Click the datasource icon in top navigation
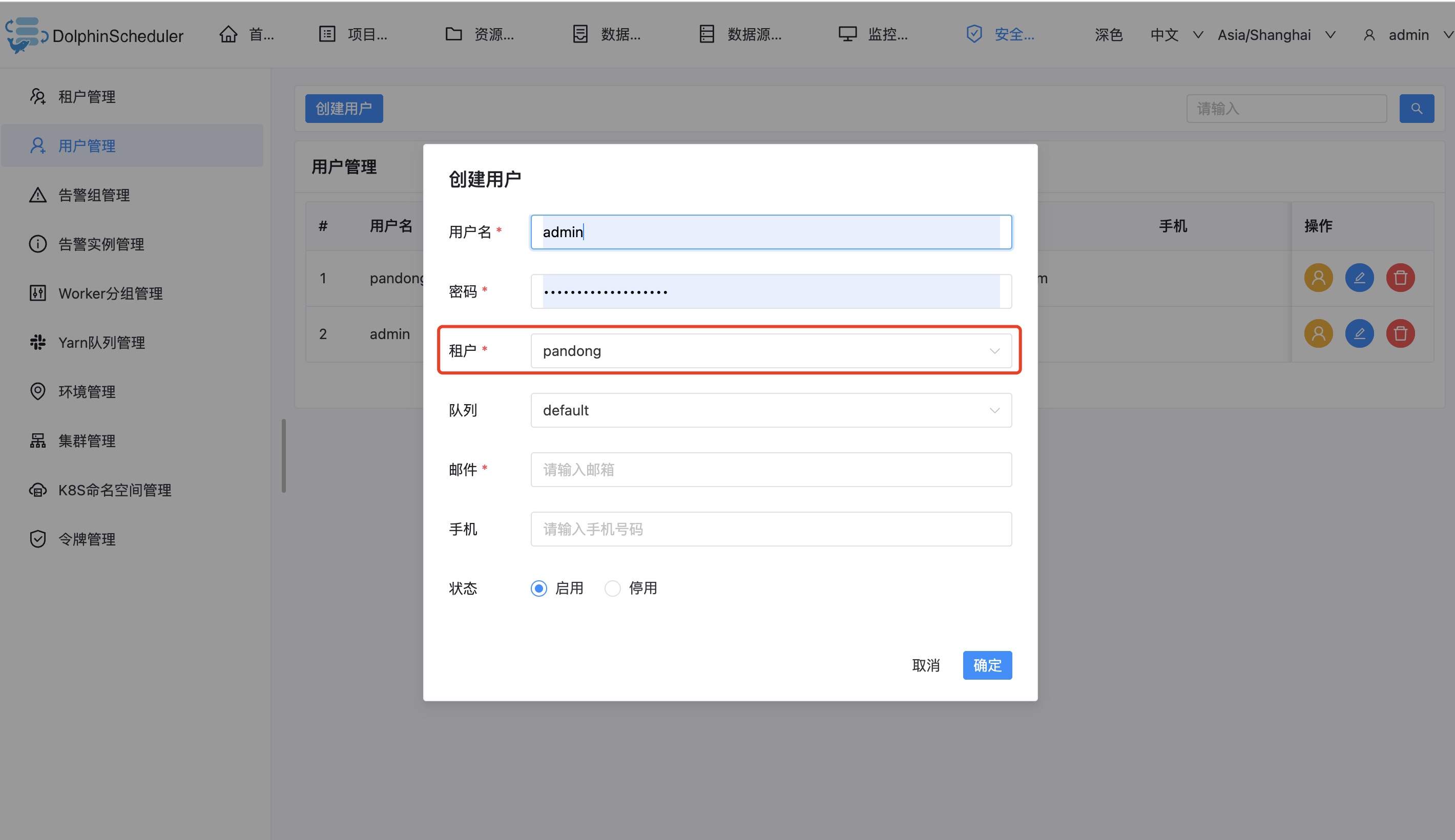 click(x=706, y=35)
